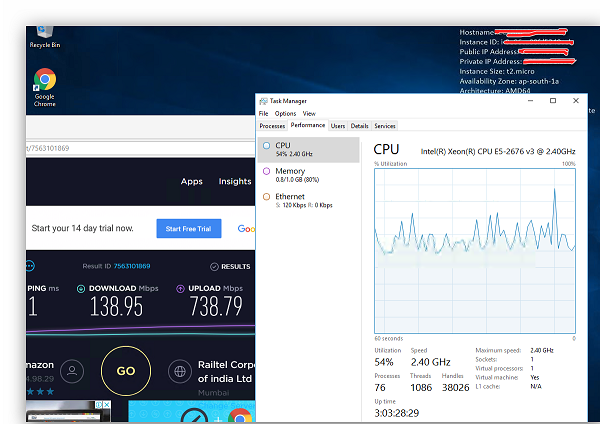Click the share dots icon beside Result ID

pyautogui.click(x=30, y=266)
